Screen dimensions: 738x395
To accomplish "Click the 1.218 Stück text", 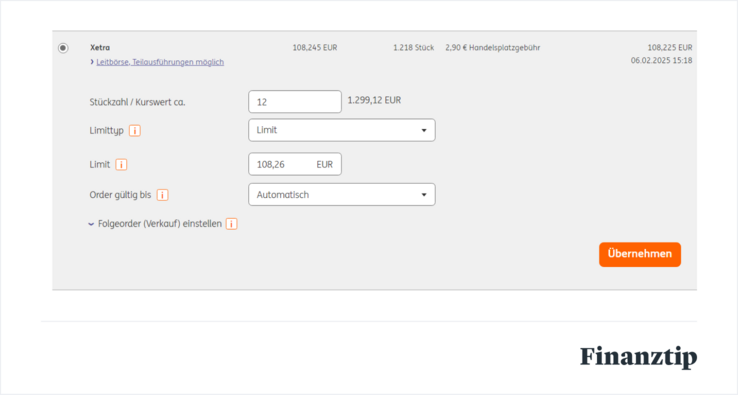I will [x=414, y=48].
